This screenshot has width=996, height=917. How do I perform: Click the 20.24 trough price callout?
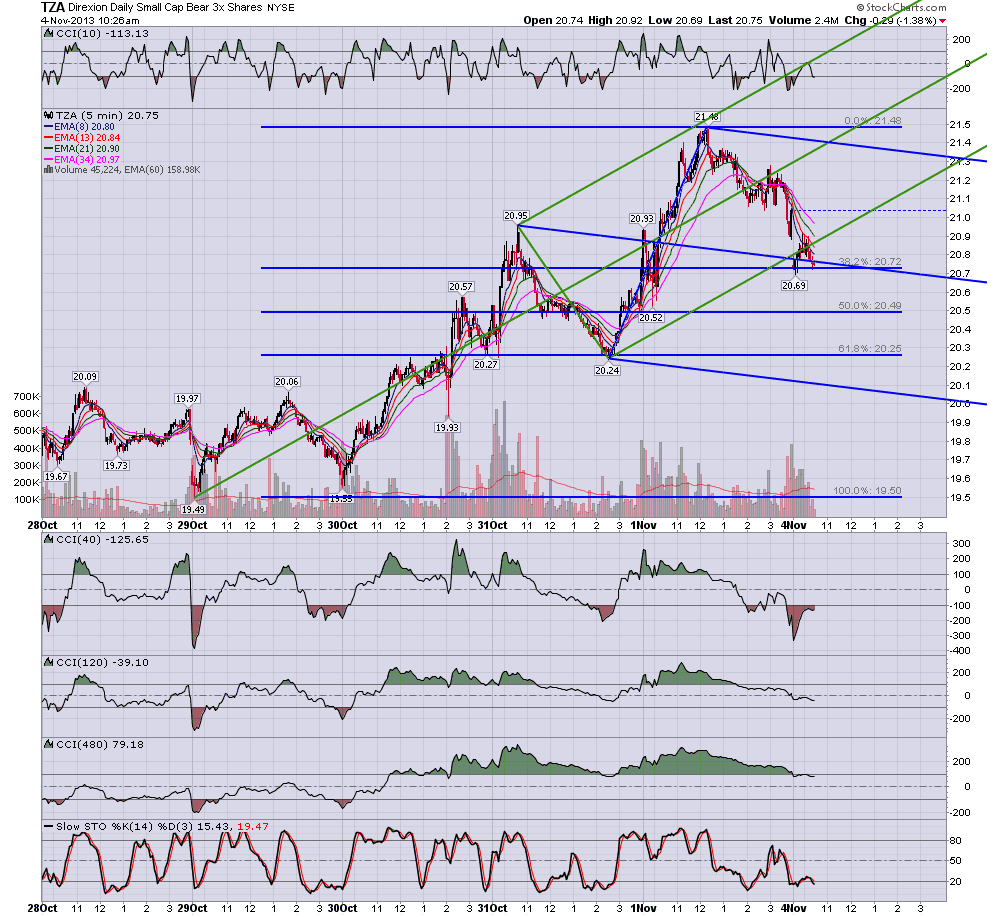pyautogui.click(x=607, y=370)
